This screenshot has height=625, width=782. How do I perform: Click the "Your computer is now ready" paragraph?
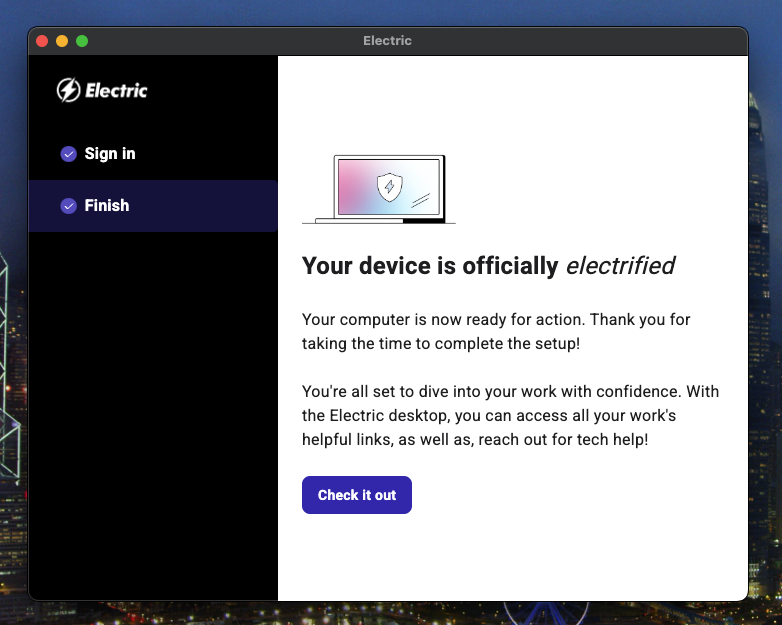click(496, 331)
